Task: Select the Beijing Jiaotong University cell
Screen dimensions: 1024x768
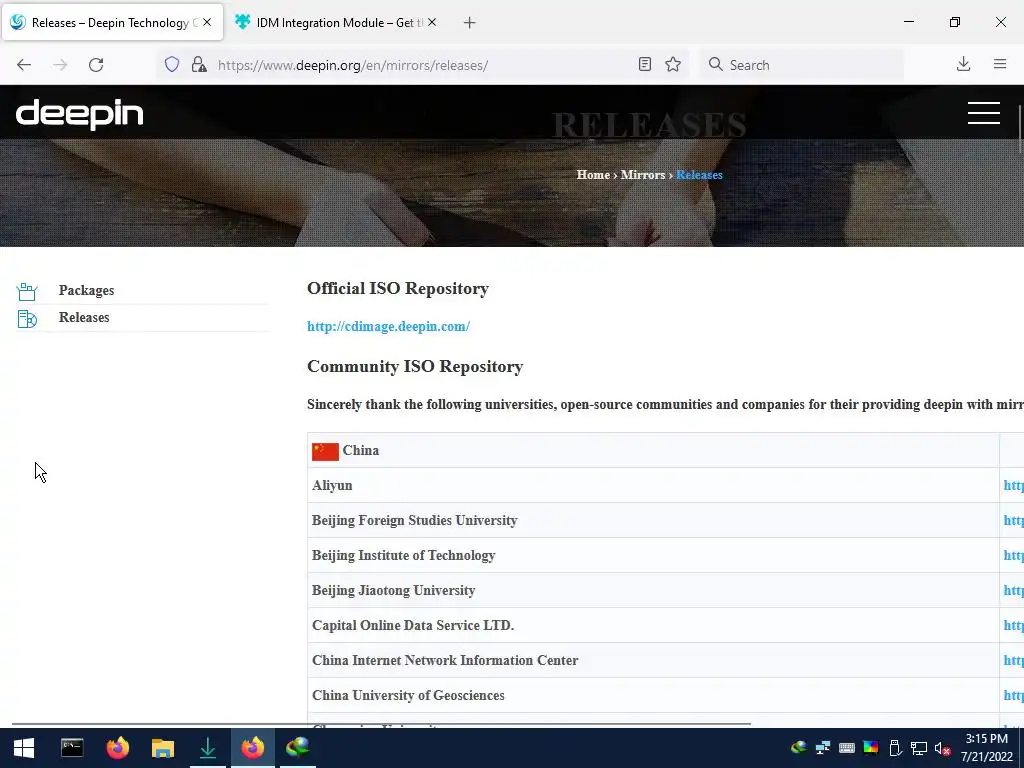Action: 653,590
